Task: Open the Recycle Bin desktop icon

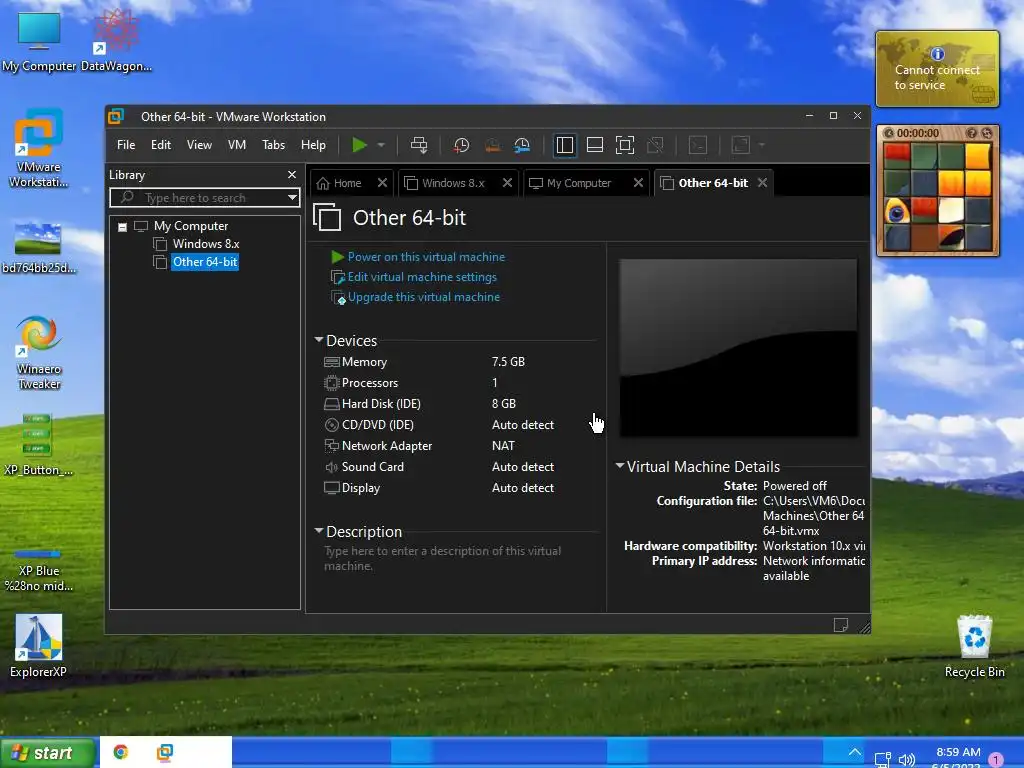Action: tap(974, 647)
